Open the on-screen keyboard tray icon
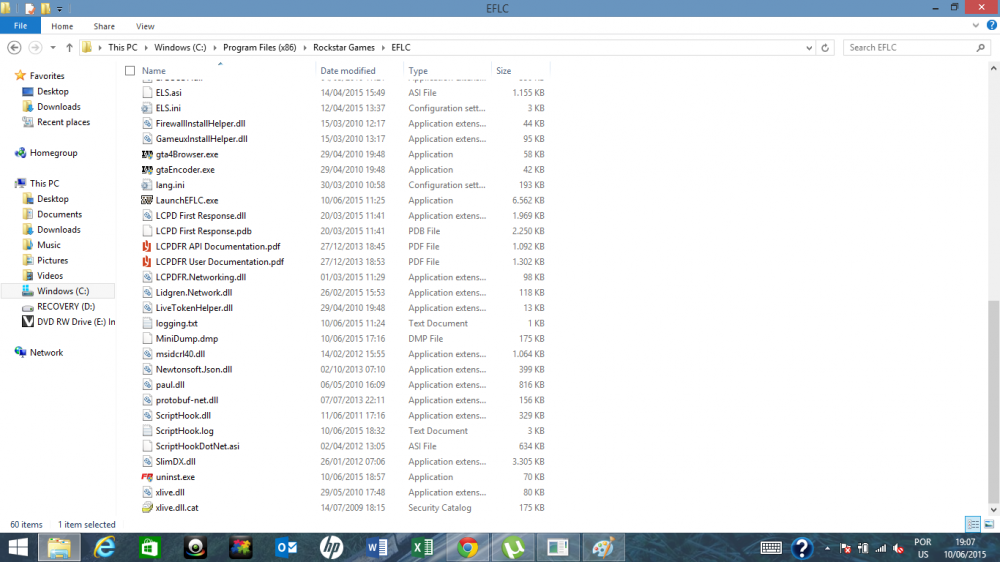 click(x=771, y=548)
